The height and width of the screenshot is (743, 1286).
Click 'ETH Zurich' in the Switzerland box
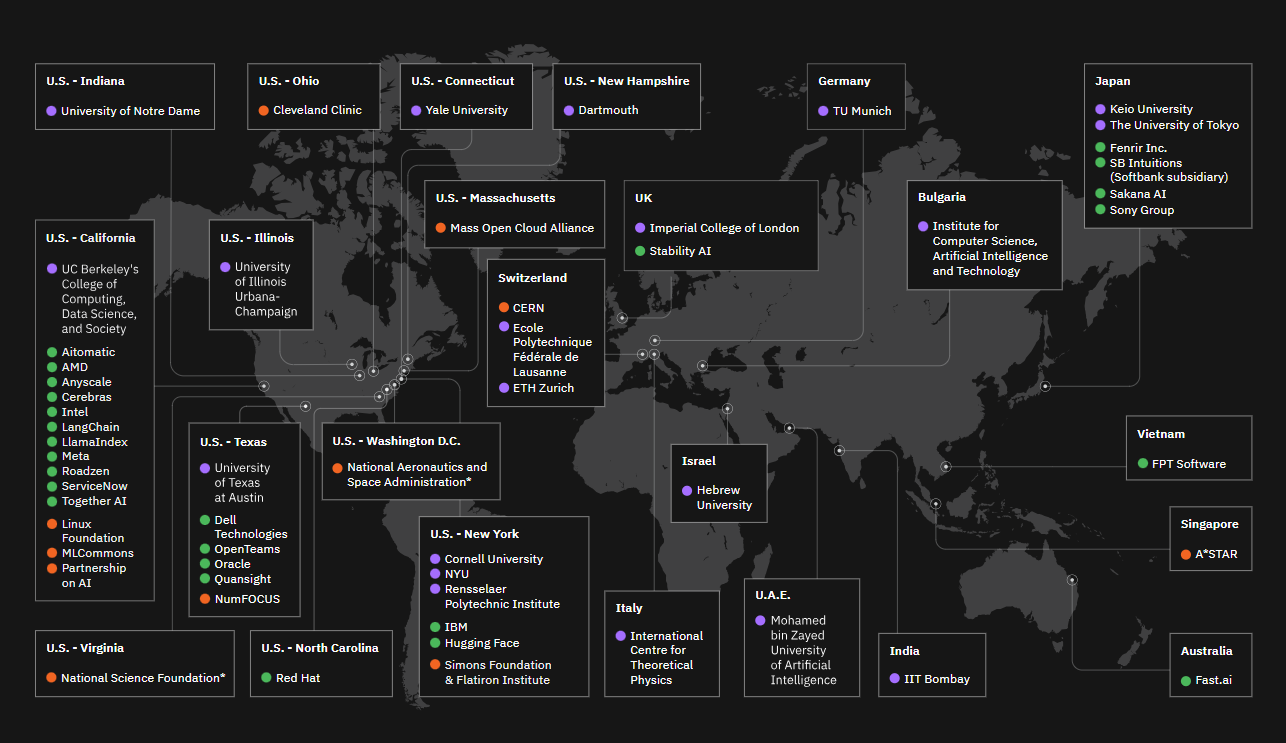543,388
